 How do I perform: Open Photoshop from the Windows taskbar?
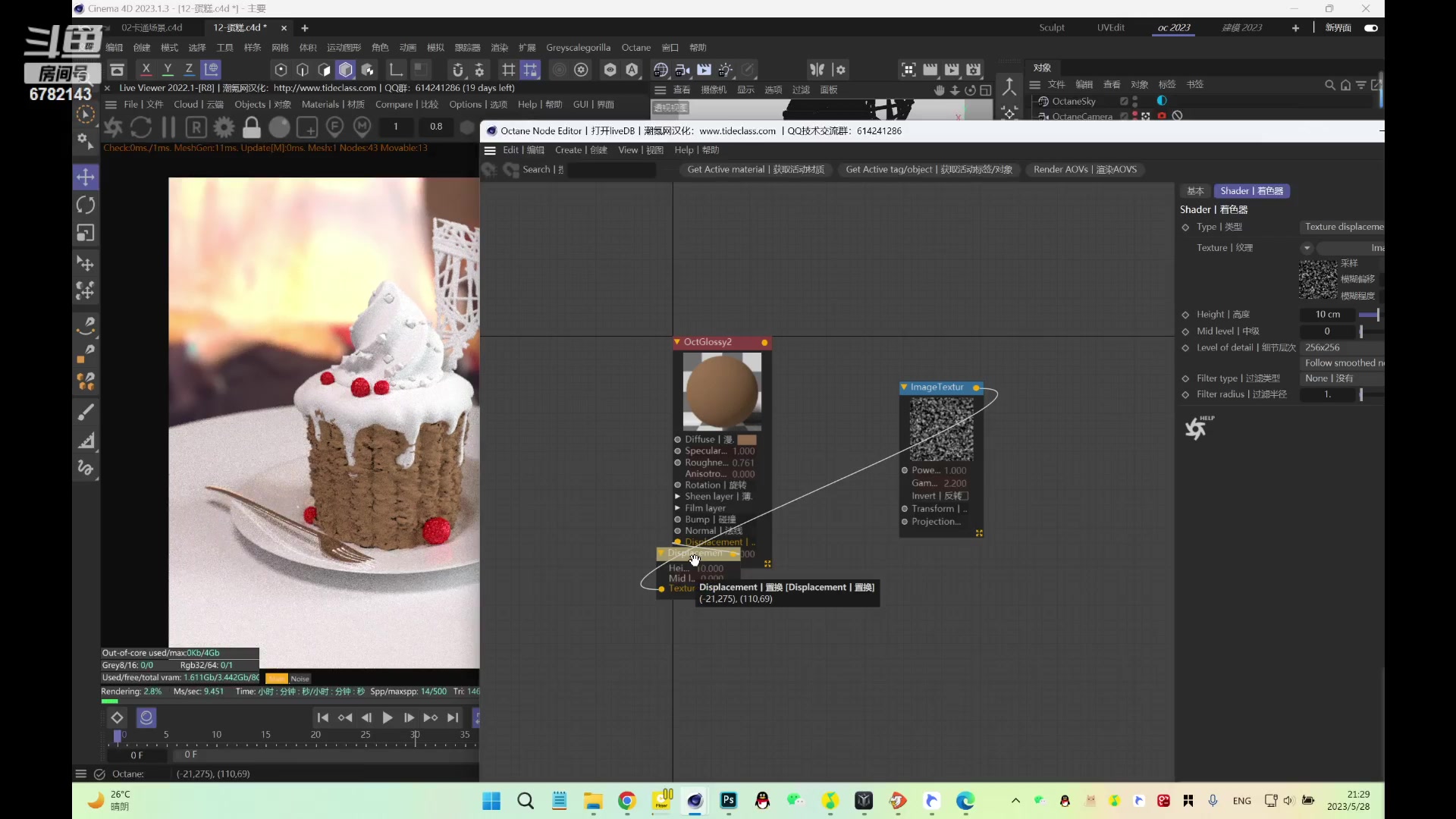point(729,800)
